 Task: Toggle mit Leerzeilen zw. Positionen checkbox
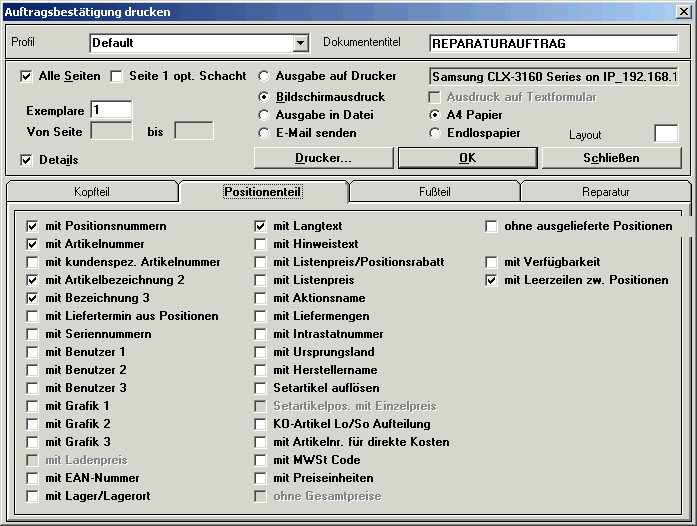(491, 280)
